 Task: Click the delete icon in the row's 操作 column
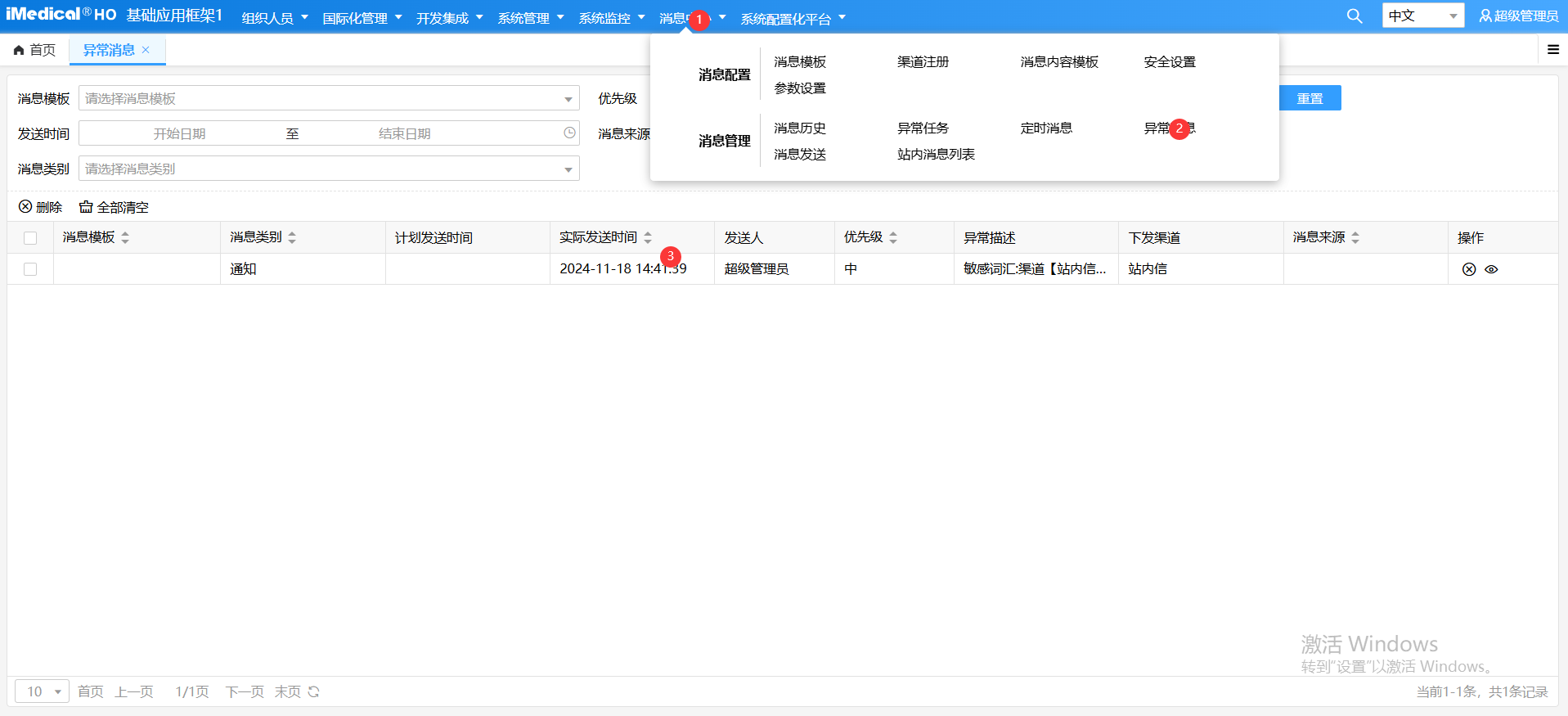[1469, 269]
